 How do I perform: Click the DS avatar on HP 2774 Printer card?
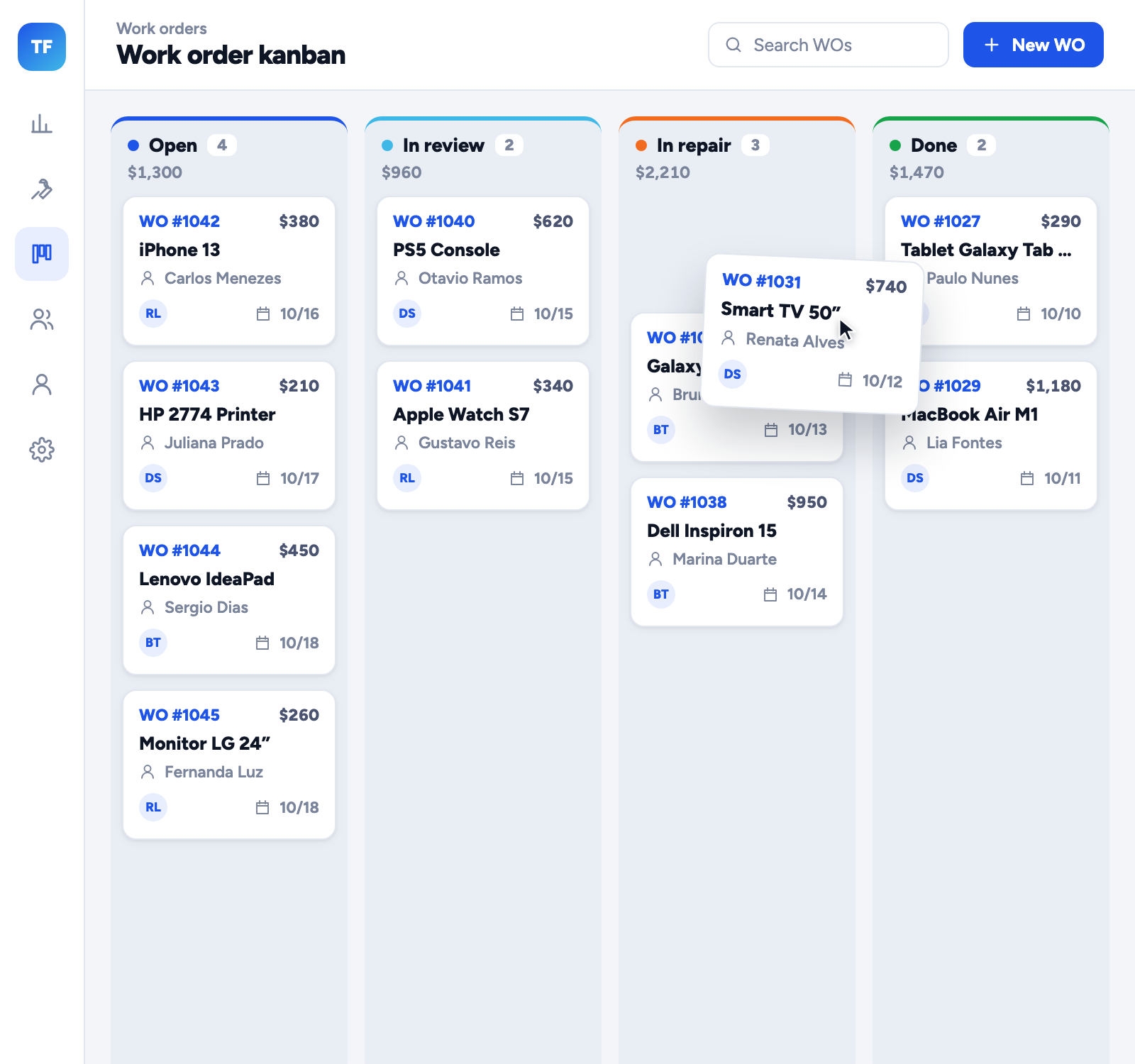pyautogui.click(x=153, y=478)
